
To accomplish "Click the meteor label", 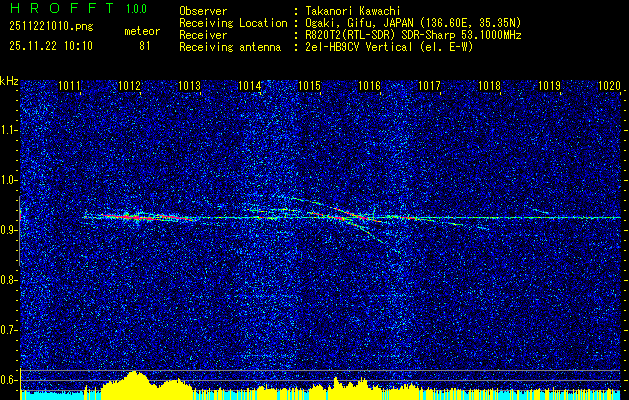I will (142, 31).
